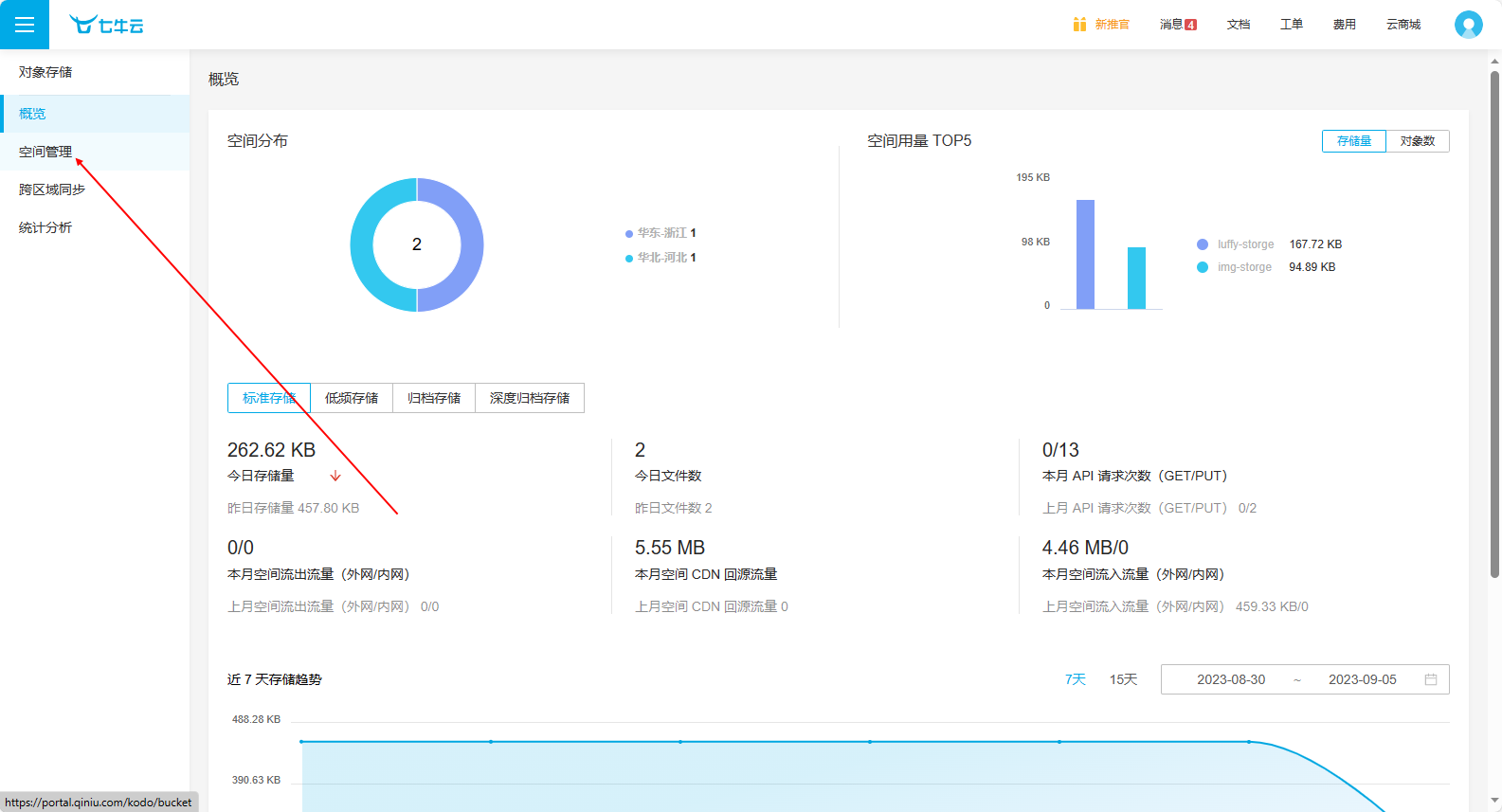Viewport: 1502px width, 812px height.
Task: Click the start date 2023-08-30 field
Action: (1231, 679)
